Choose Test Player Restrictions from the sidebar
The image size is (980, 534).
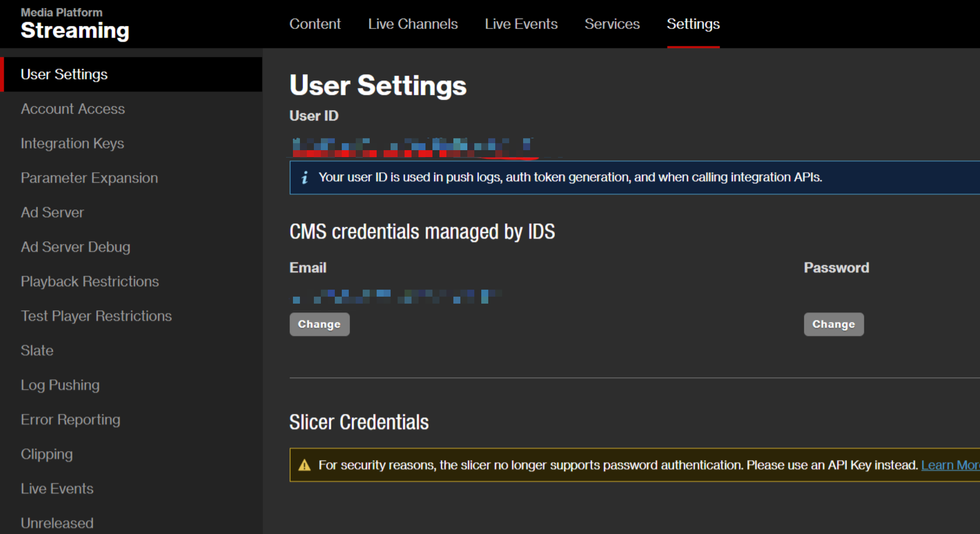pos(96,316)
